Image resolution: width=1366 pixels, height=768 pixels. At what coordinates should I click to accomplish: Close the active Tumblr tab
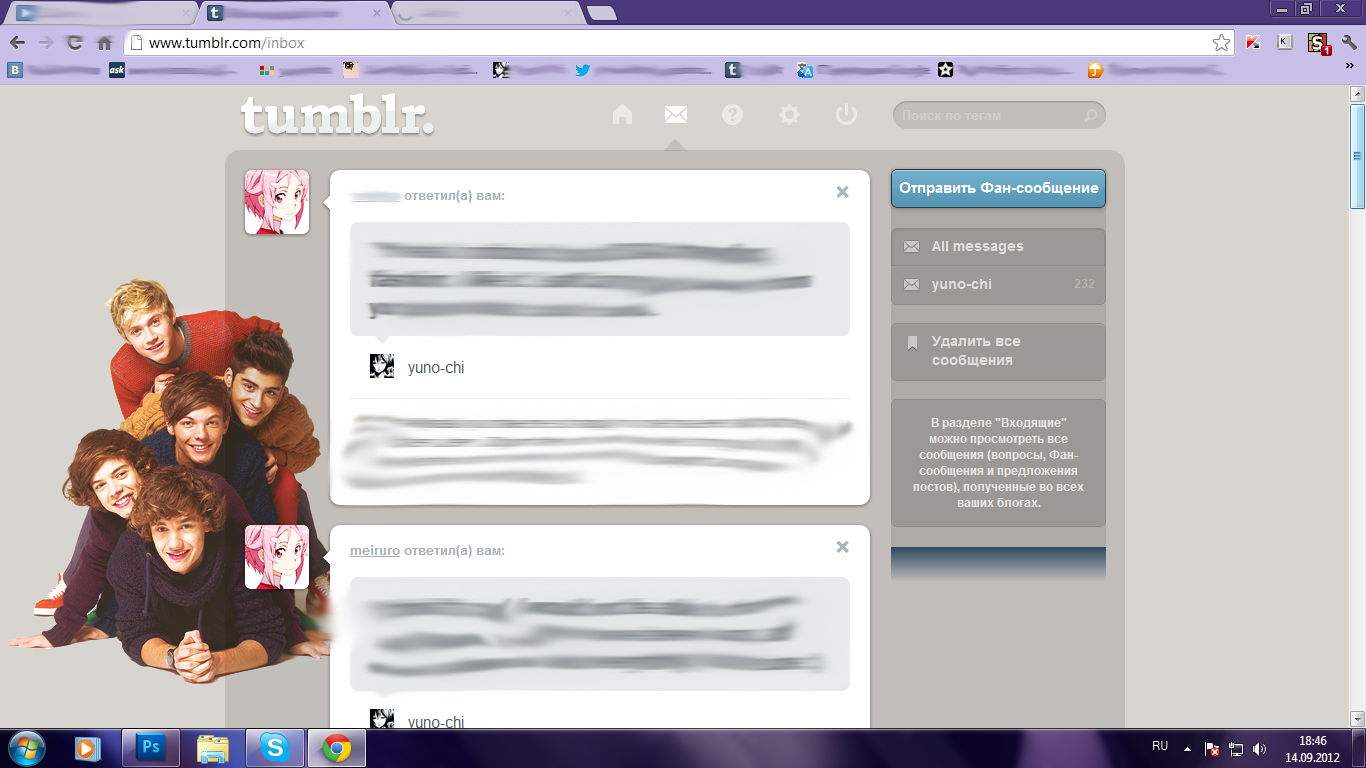click(x=377, y=13)
